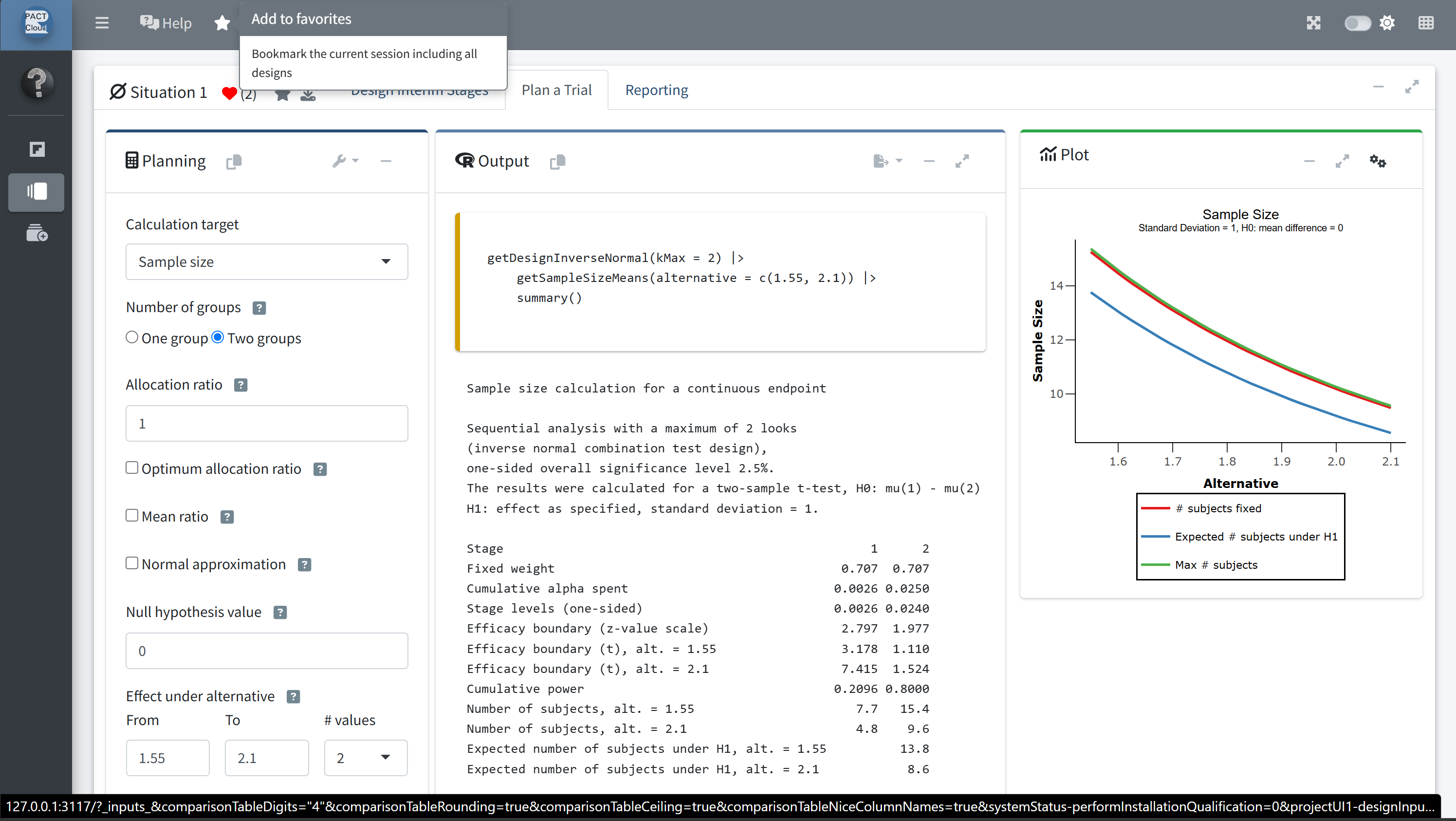
Task: Select the One group radio button
Action: [132, 337]
